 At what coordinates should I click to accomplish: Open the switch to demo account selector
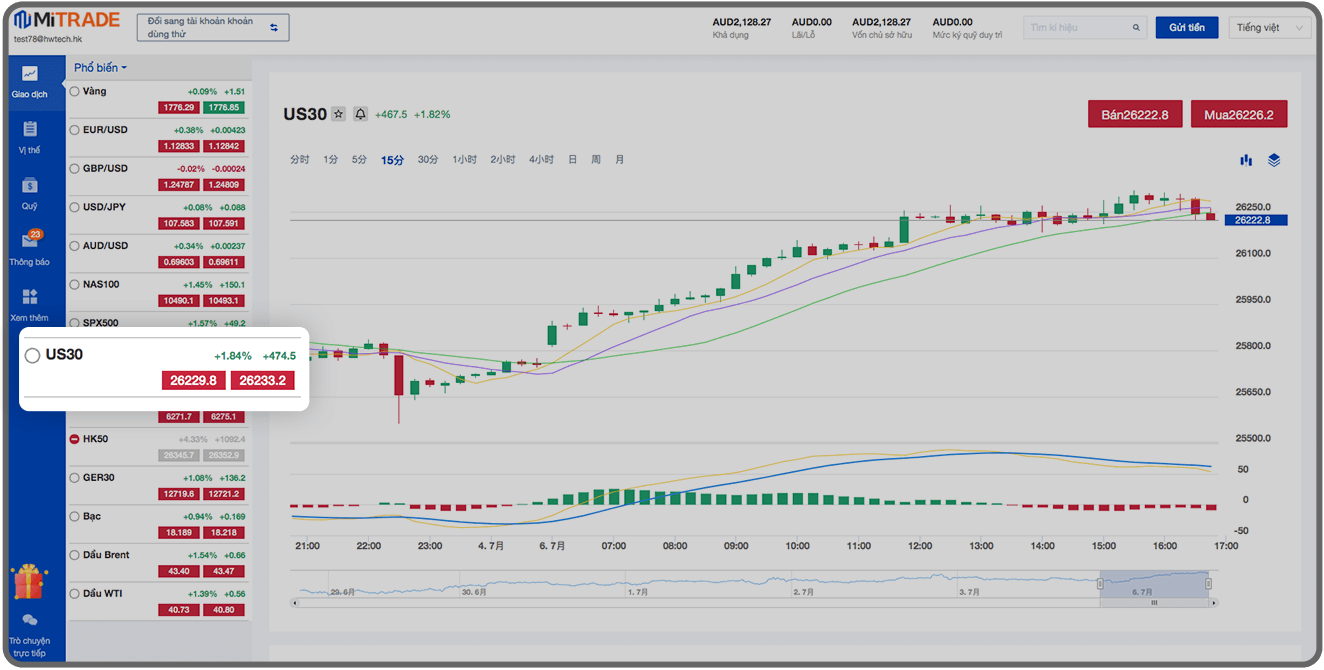212,28
